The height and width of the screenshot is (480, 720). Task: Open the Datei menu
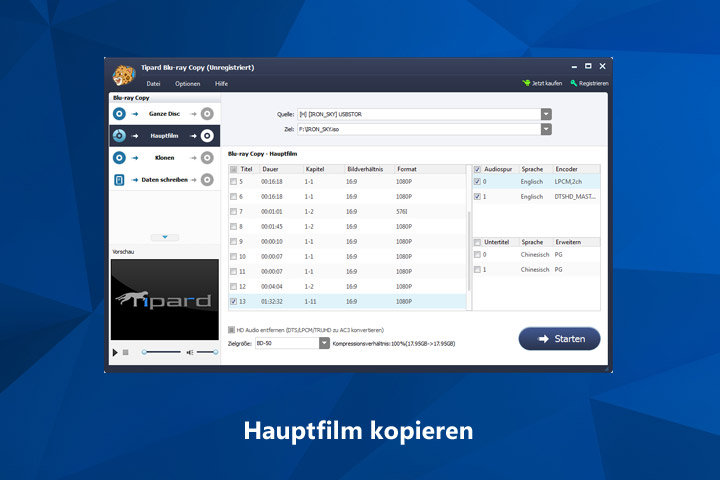[x=153, y=84]
